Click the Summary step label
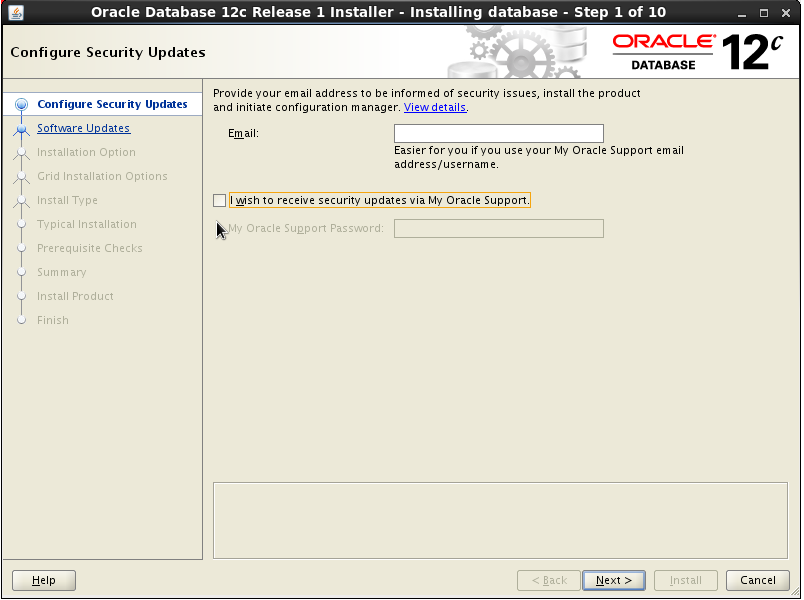This screenshot has height=600, width=804. [62, 272]
